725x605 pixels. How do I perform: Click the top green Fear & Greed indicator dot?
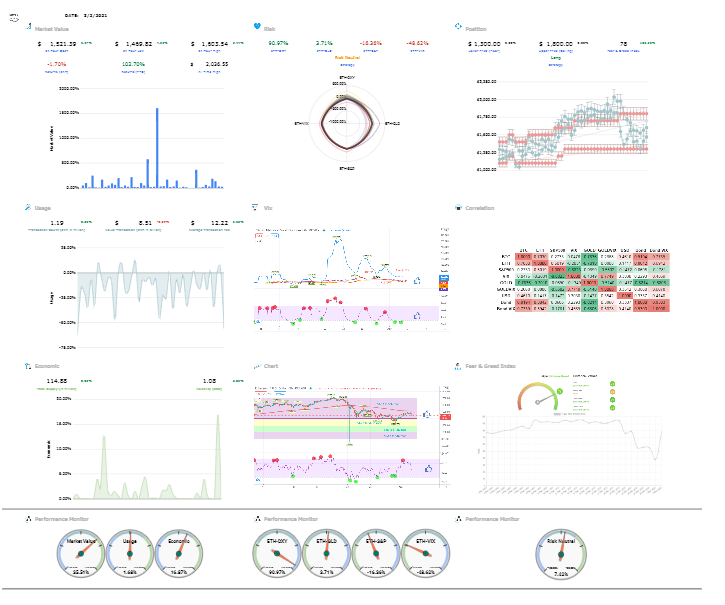(613, 384)
